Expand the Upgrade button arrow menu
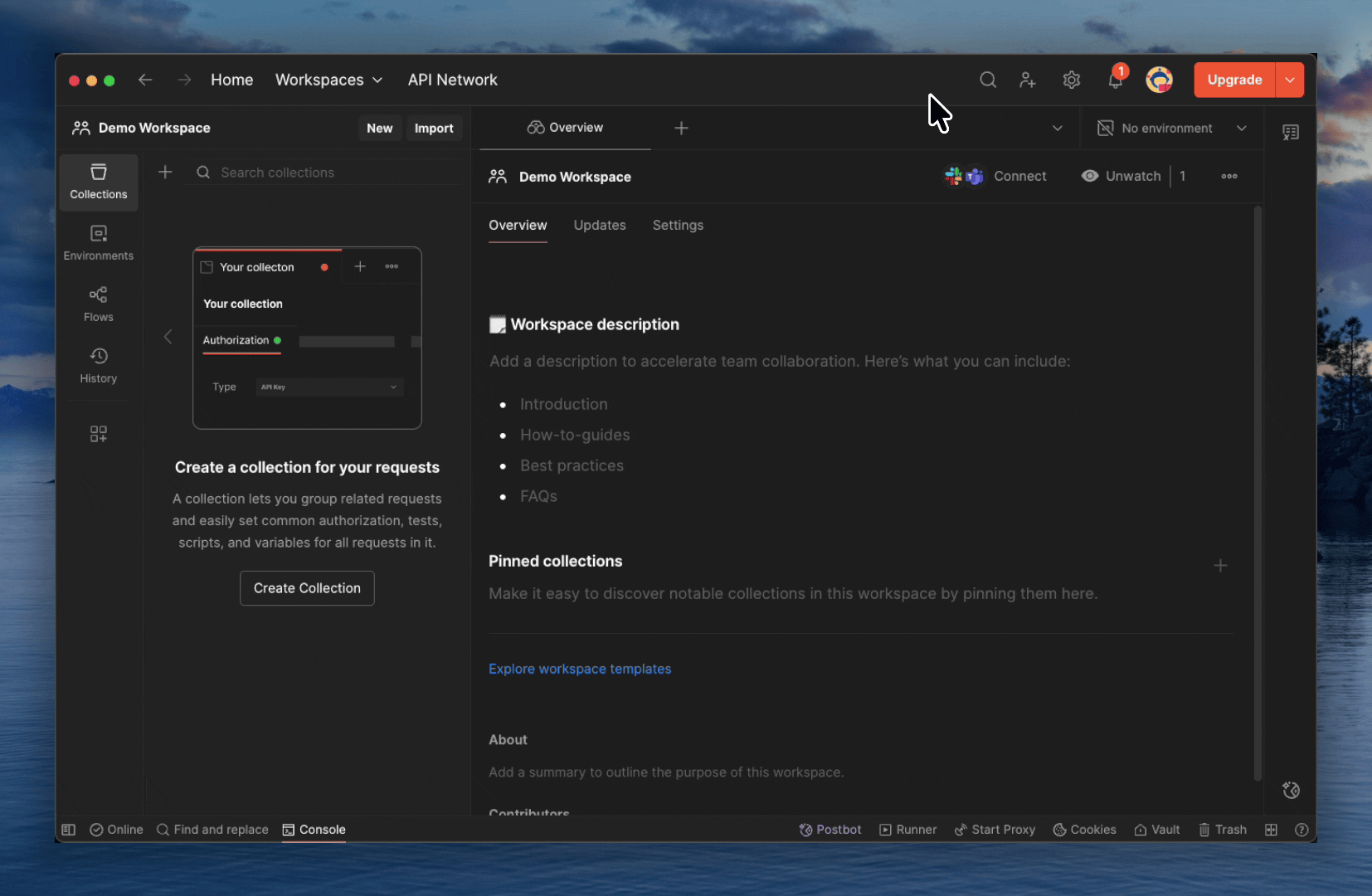1372x896 pixels. pos(1289,80)
